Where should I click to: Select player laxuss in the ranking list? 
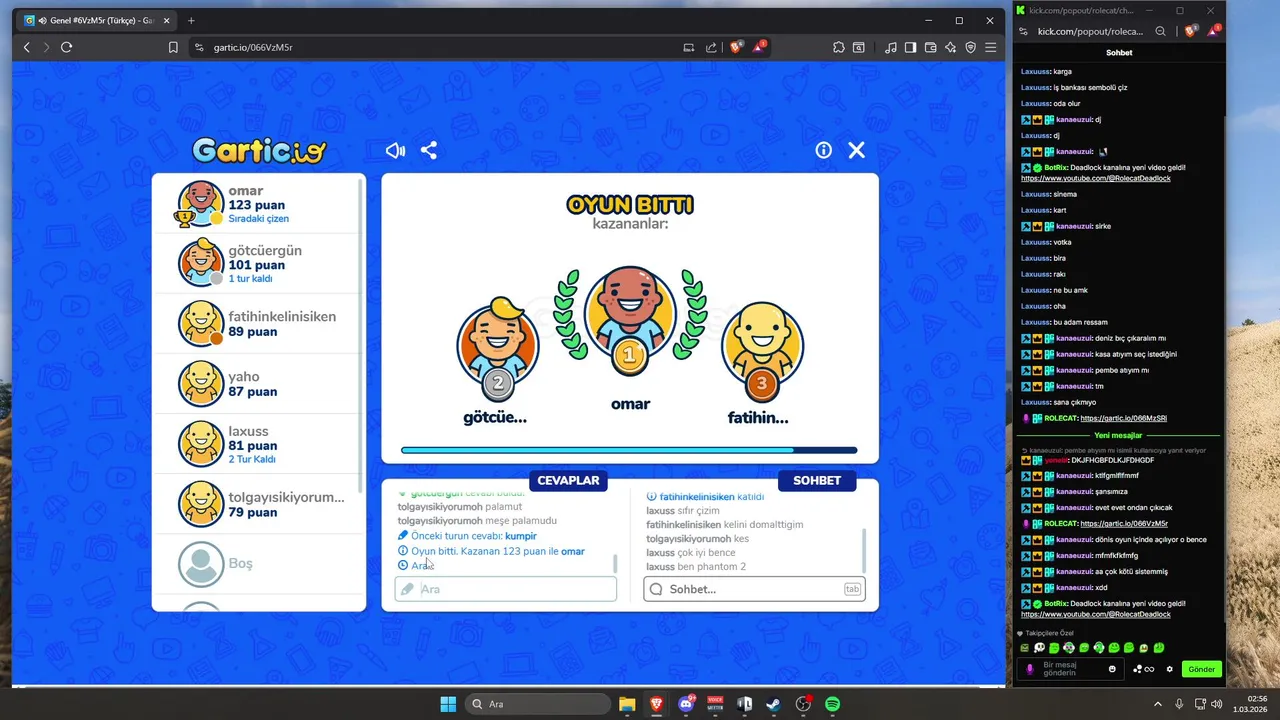pyautogui.click(x=258, y=444)
